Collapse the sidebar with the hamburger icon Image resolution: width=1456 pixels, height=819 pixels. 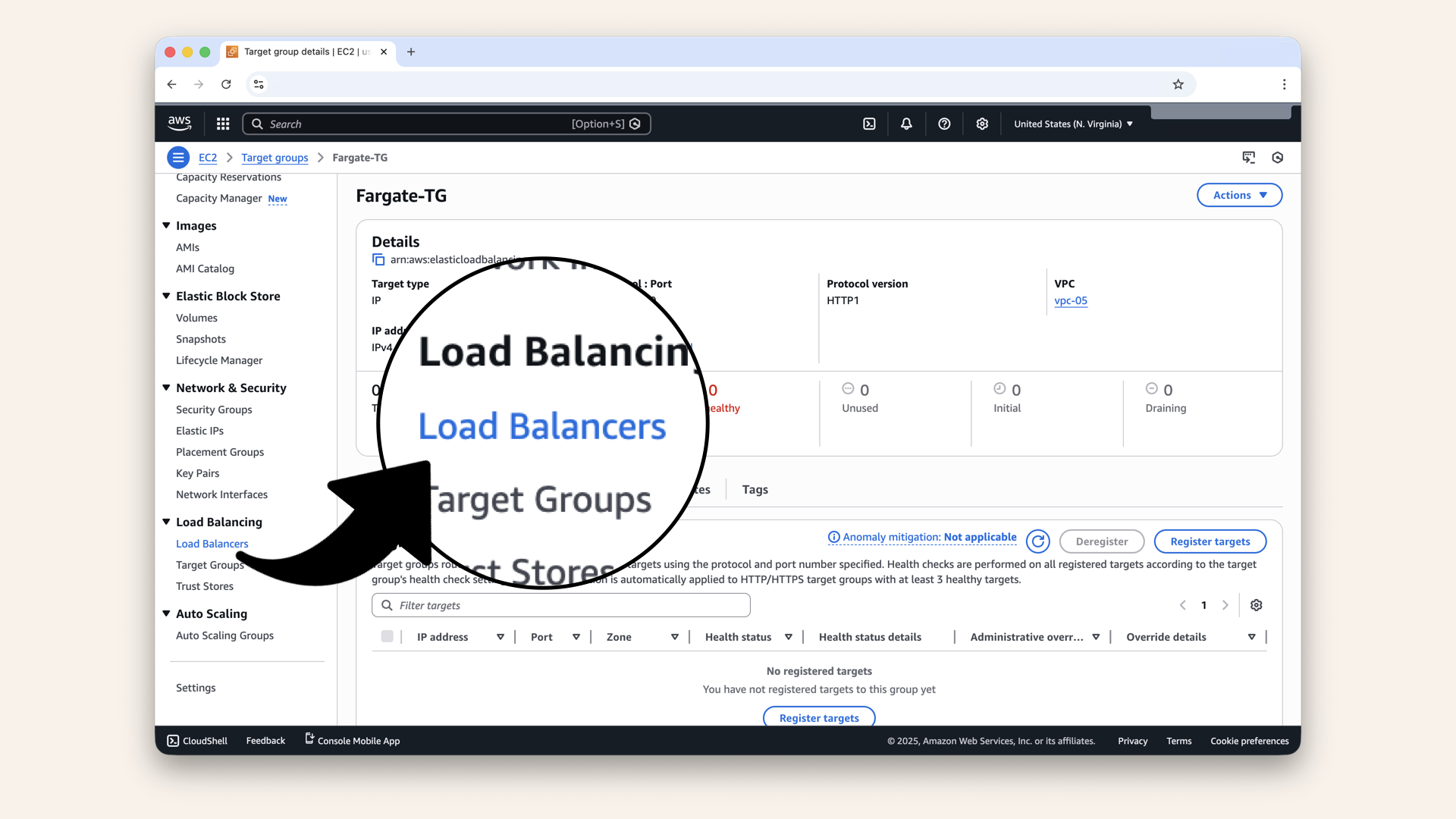pyautogui.click(x=178, y=157)
